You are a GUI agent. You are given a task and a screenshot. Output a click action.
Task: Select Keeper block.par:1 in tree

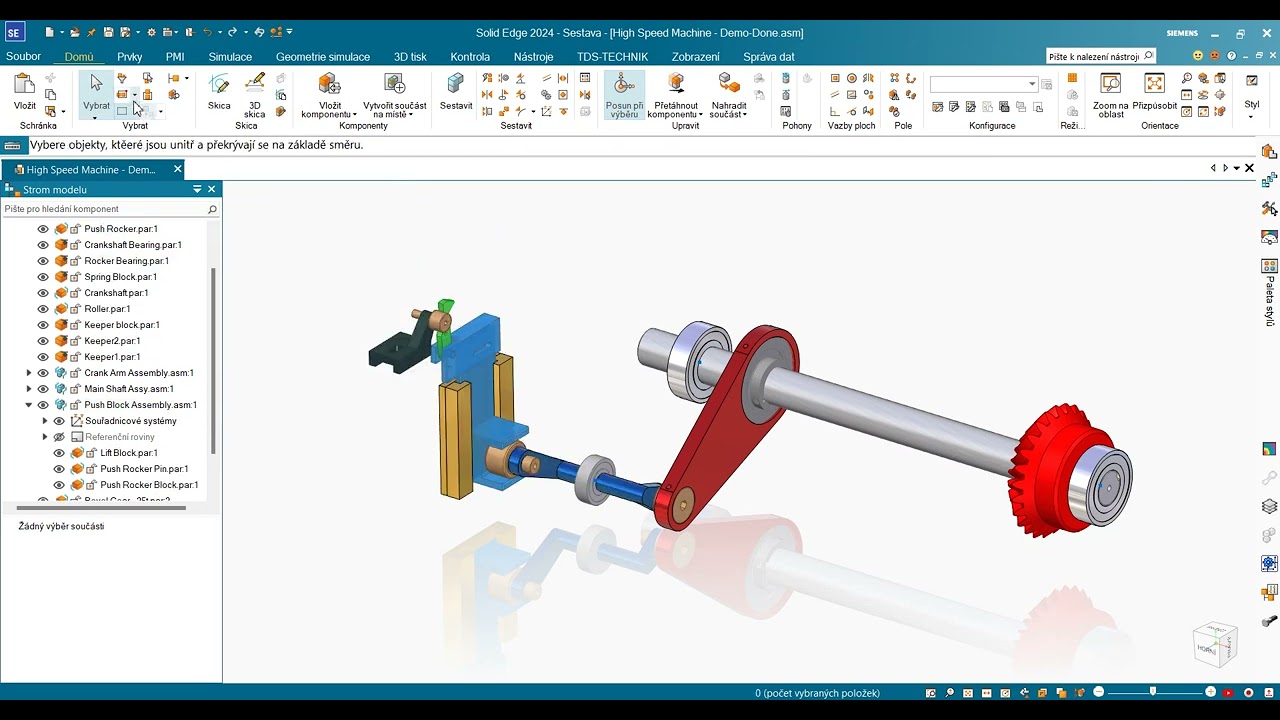(x=122, y=325)
